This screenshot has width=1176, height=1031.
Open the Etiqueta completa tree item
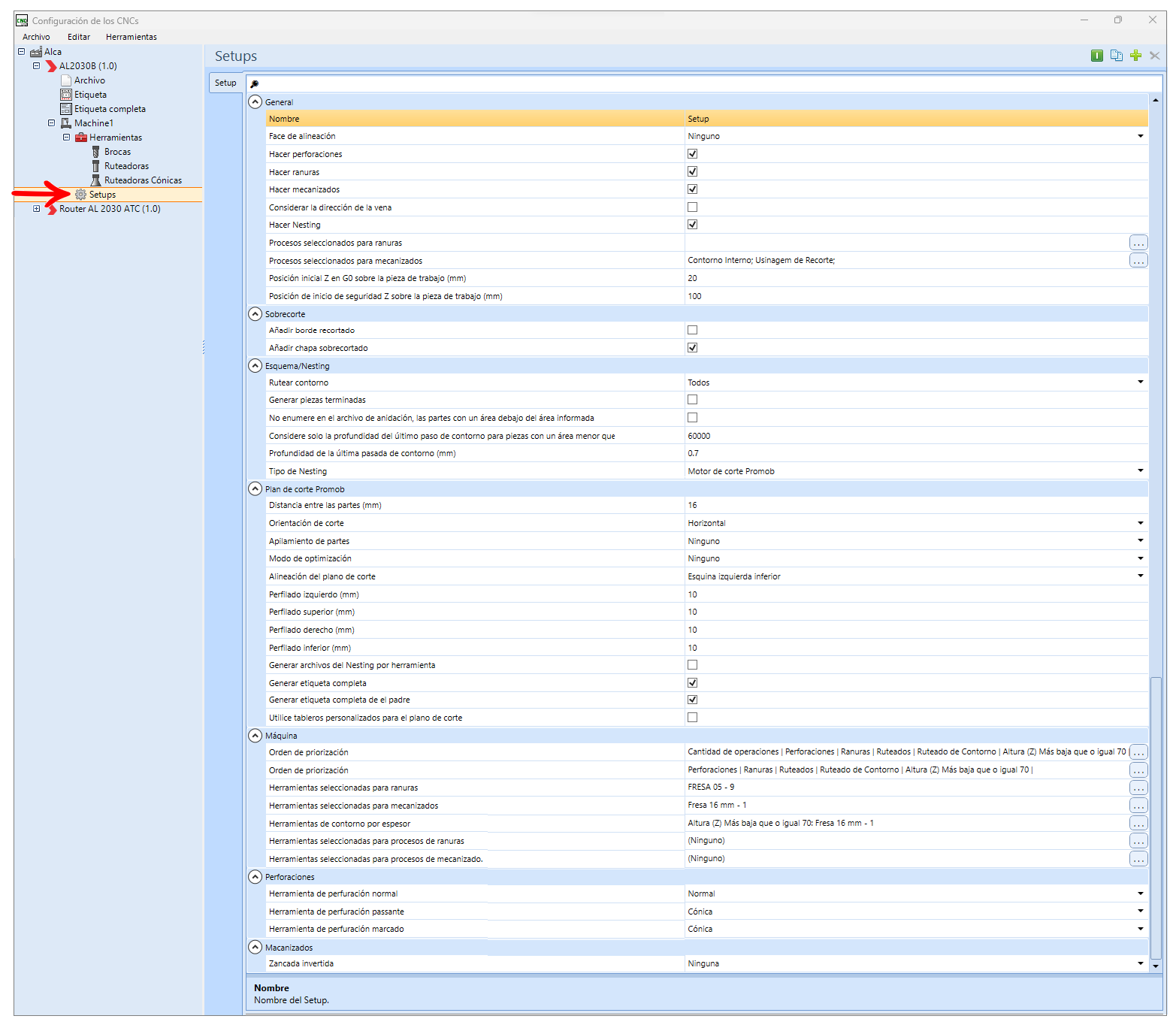coord(110,109)
